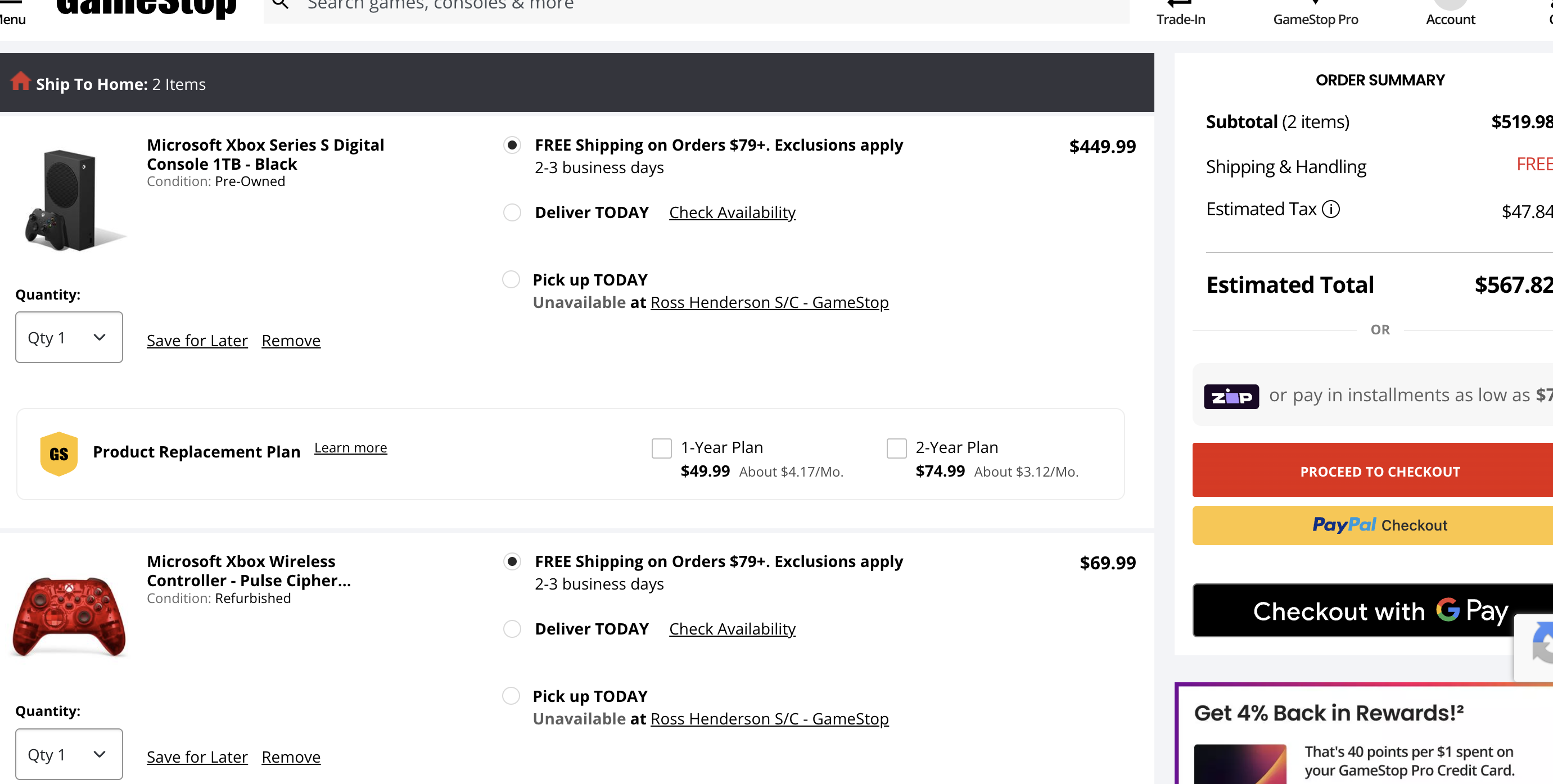Screen dimensions: 1553x784
Task: Open the Xbox Series S console thumbnail
Action: coord(70,200)
